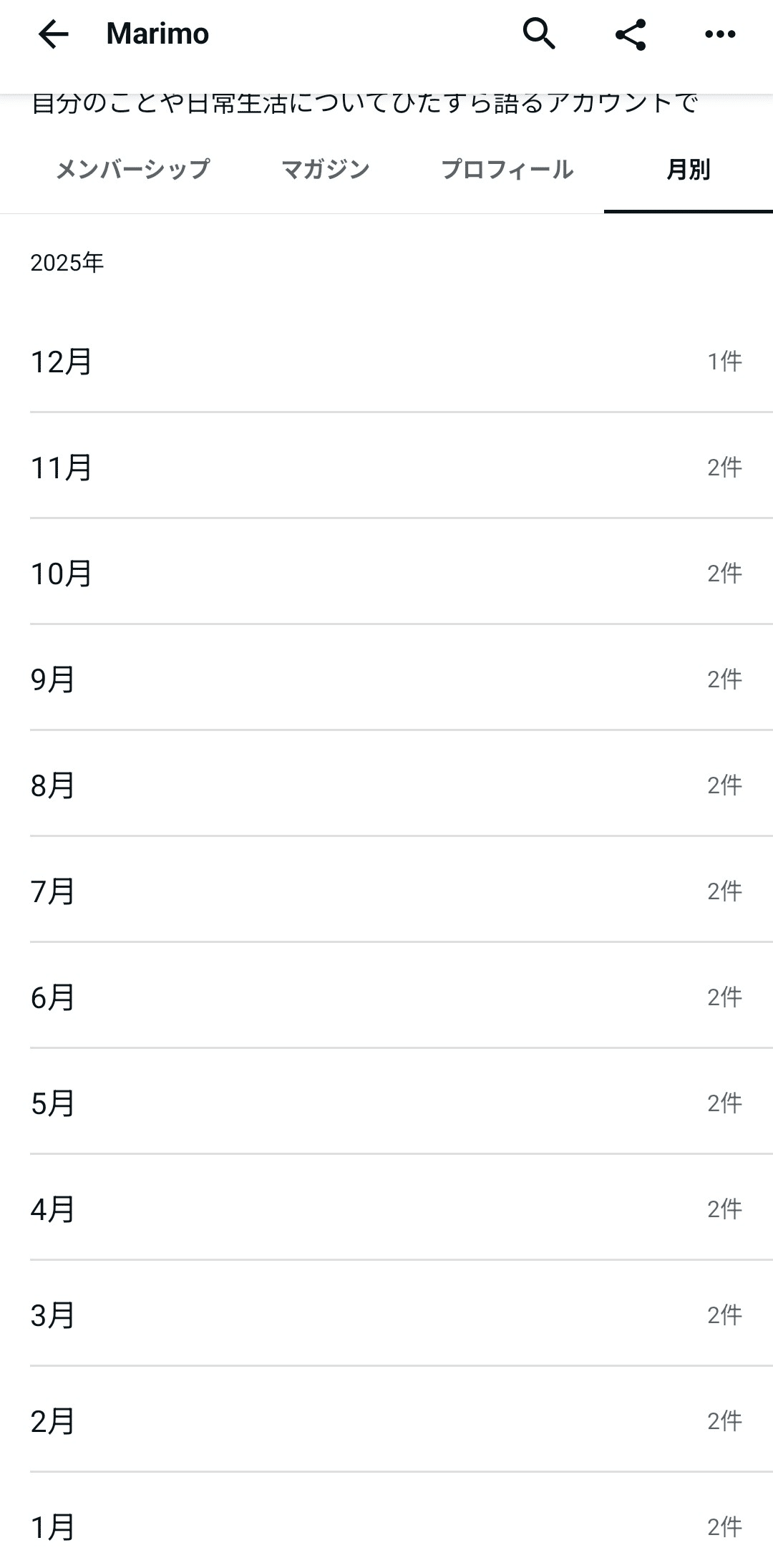Switch to the マガジン tab
The image size is (773, 1568).
[326, 170]
